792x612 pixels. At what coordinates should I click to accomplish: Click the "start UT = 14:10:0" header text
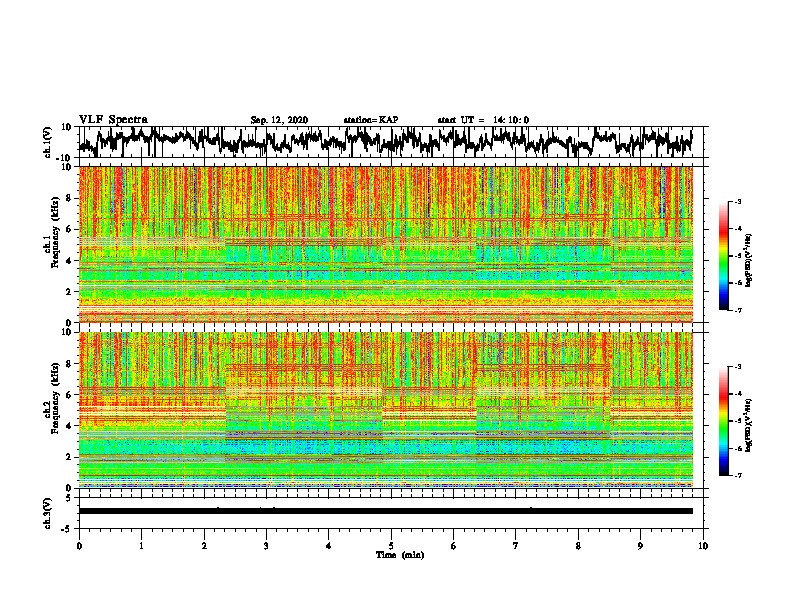pos(483,120)
